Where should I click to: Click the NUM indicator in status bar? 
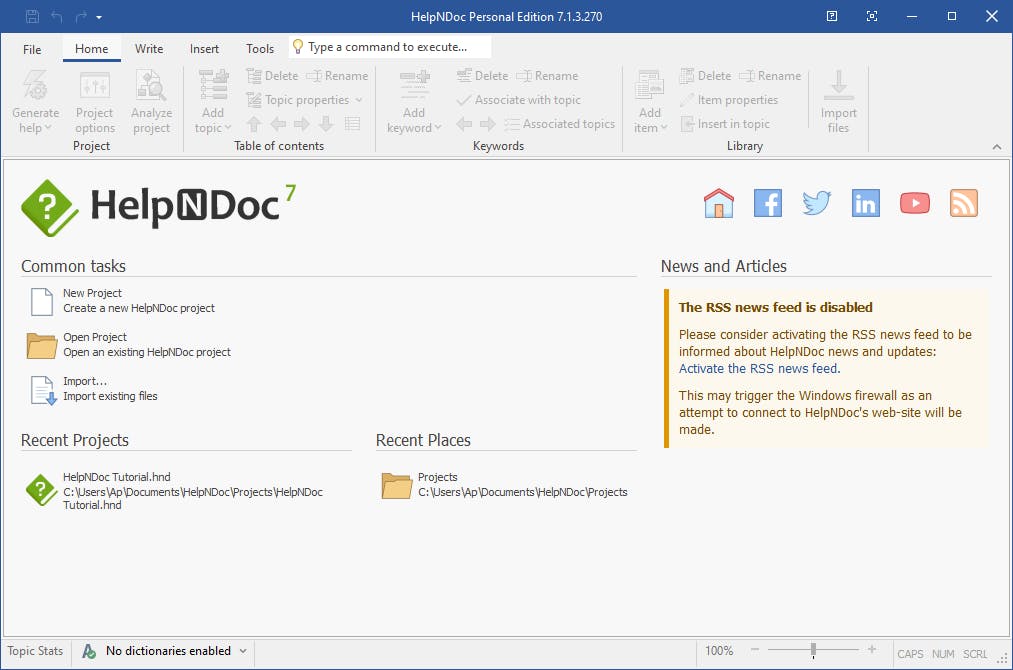pyautogui.click(x=943, y=654)
